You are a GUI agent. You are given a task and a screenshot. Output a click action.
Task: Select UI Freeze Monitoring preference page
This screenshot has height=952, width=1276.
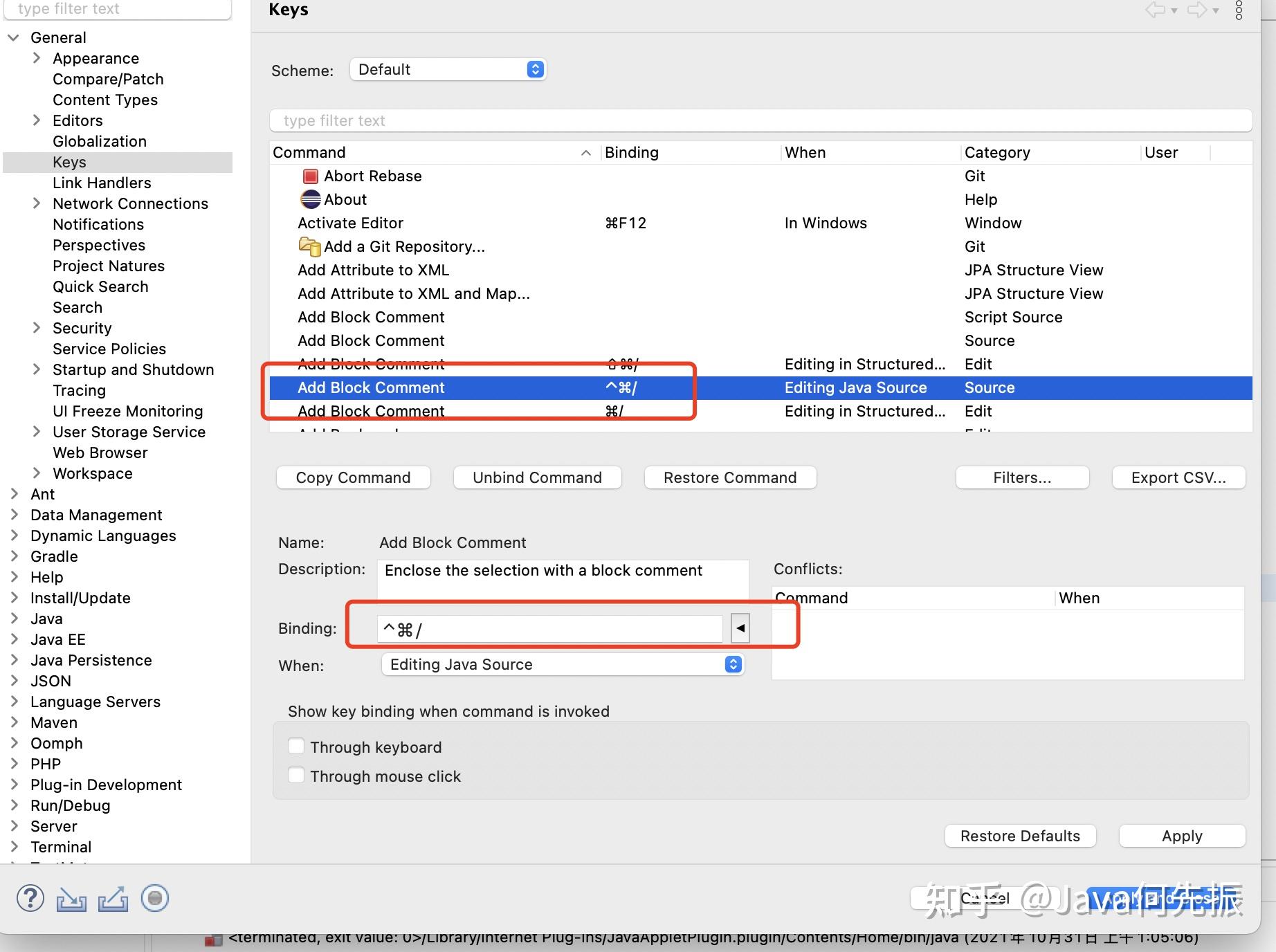click(128, 411)
